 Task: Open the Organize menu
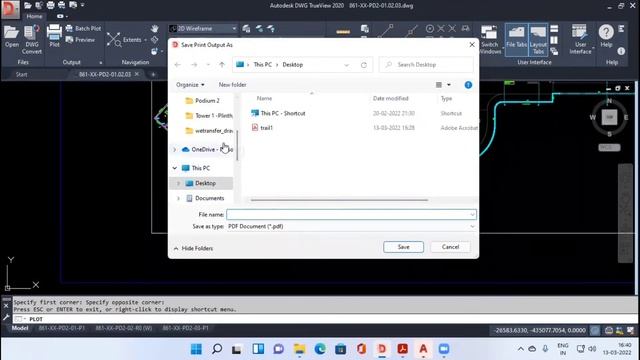pyautogui.click(x=190, y=84)
